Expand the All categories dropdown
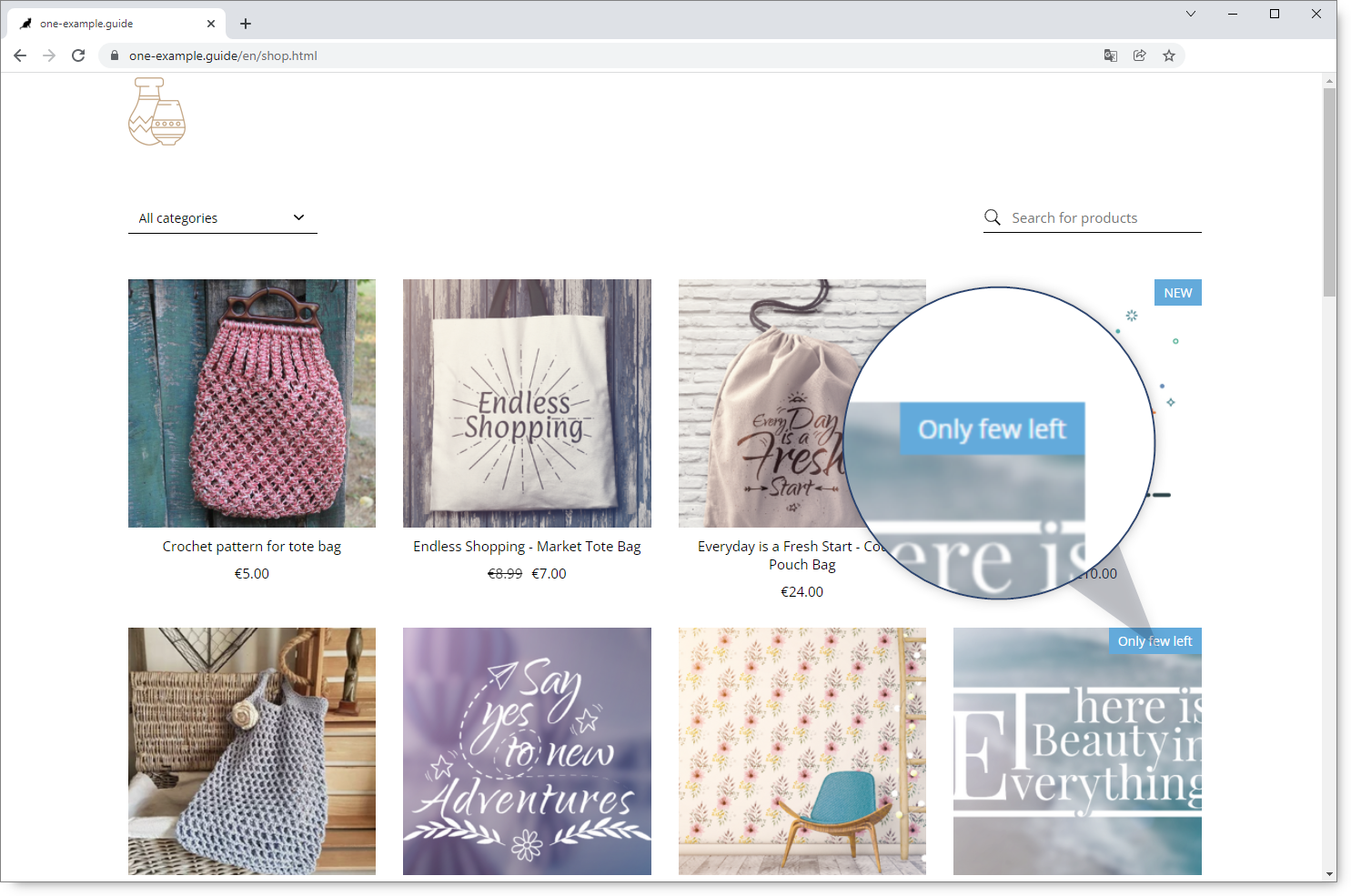 (222, 218)
